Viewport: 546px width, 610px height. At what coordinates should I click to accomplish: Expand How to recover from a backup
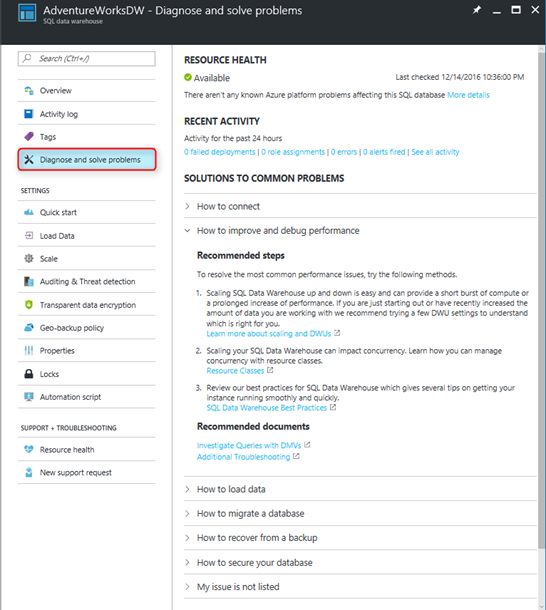[360, 538]
